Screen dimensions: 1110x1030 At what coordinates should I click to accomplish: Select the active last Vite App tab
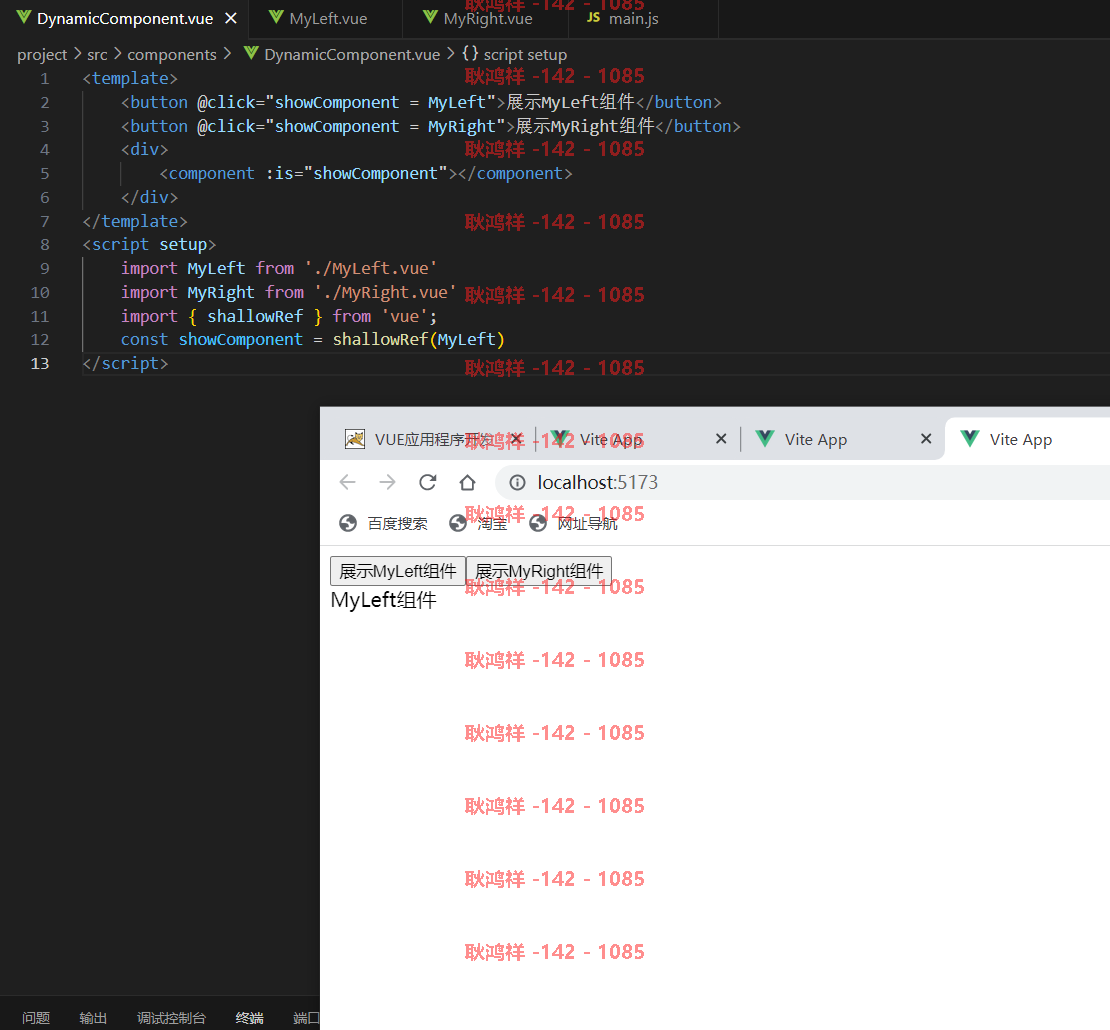1026,440
